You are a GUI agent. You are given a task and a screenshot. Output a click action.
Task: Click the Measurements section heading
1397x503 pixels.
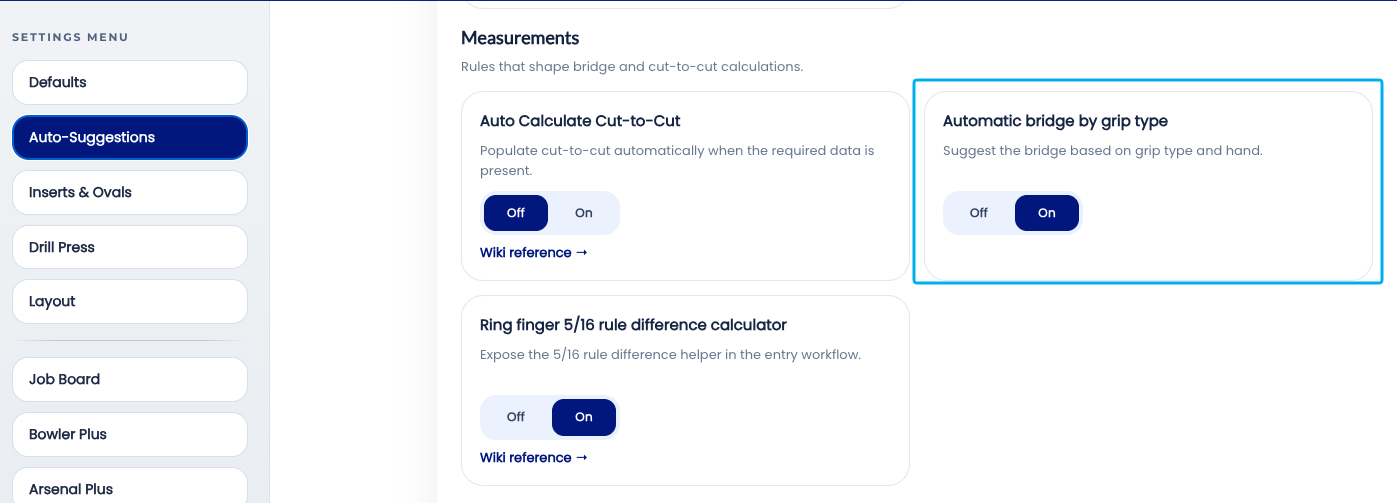520,38
